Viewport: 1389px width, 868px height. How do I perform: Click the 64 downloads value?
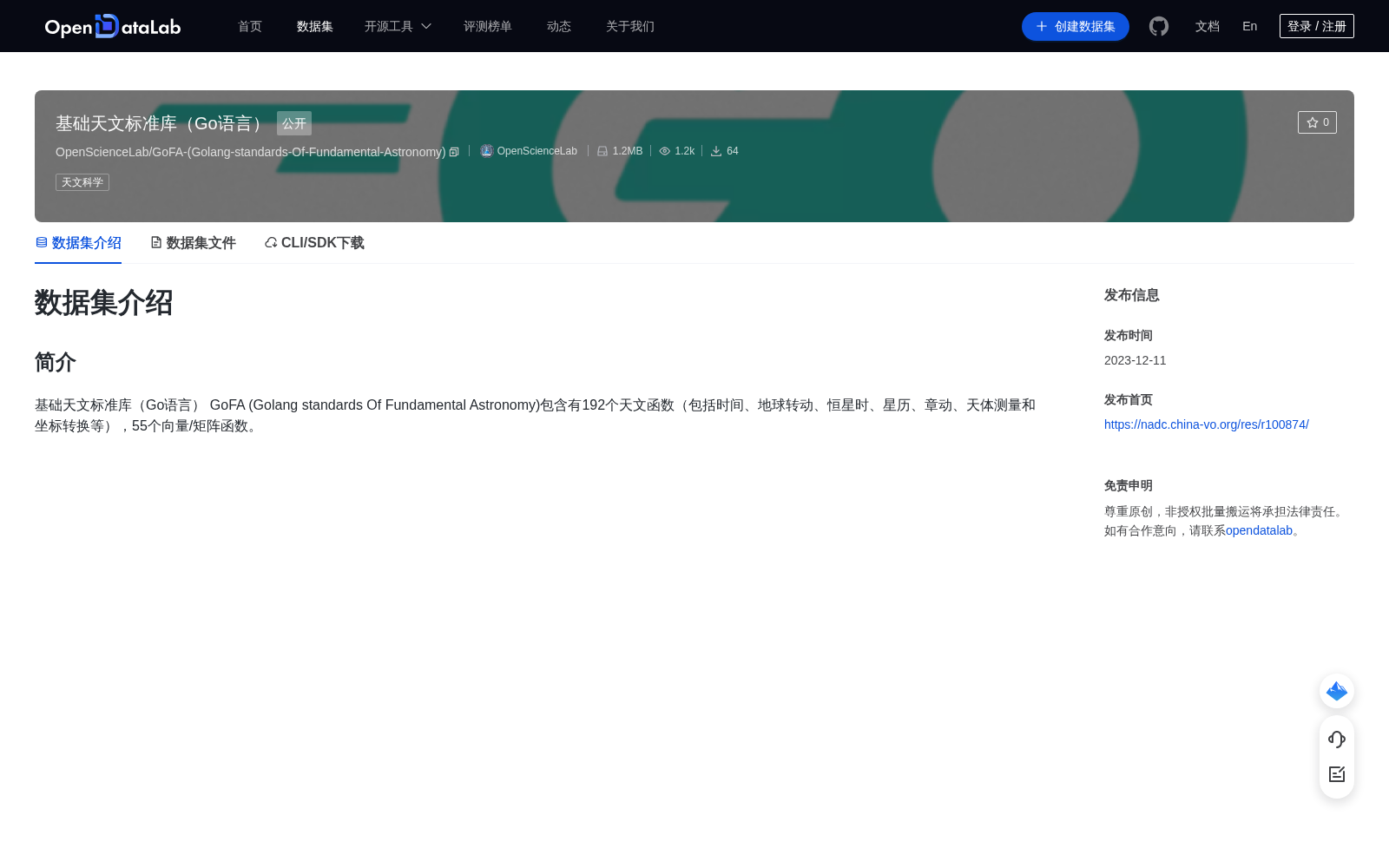point(733,151)
